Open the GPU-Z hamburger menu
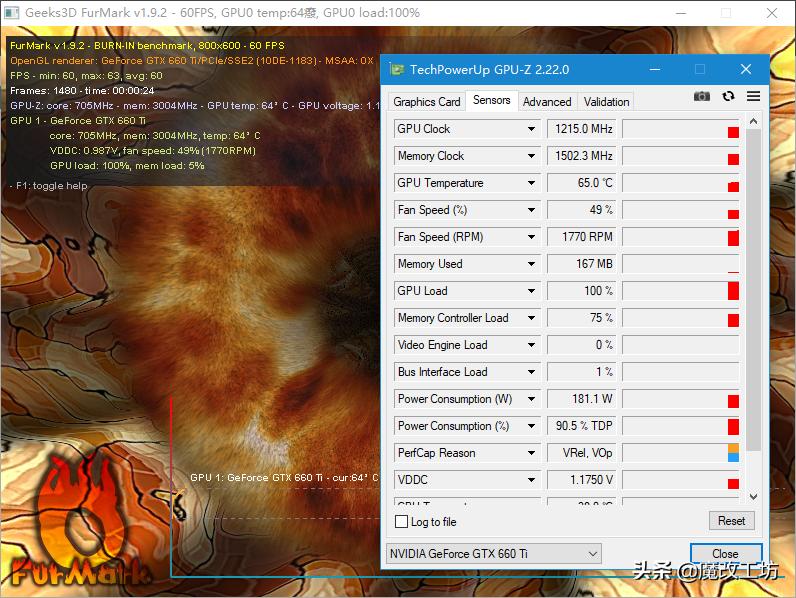The height and width of the screenshot is (598, 796). pyautogui.click(x=753, y=96)
